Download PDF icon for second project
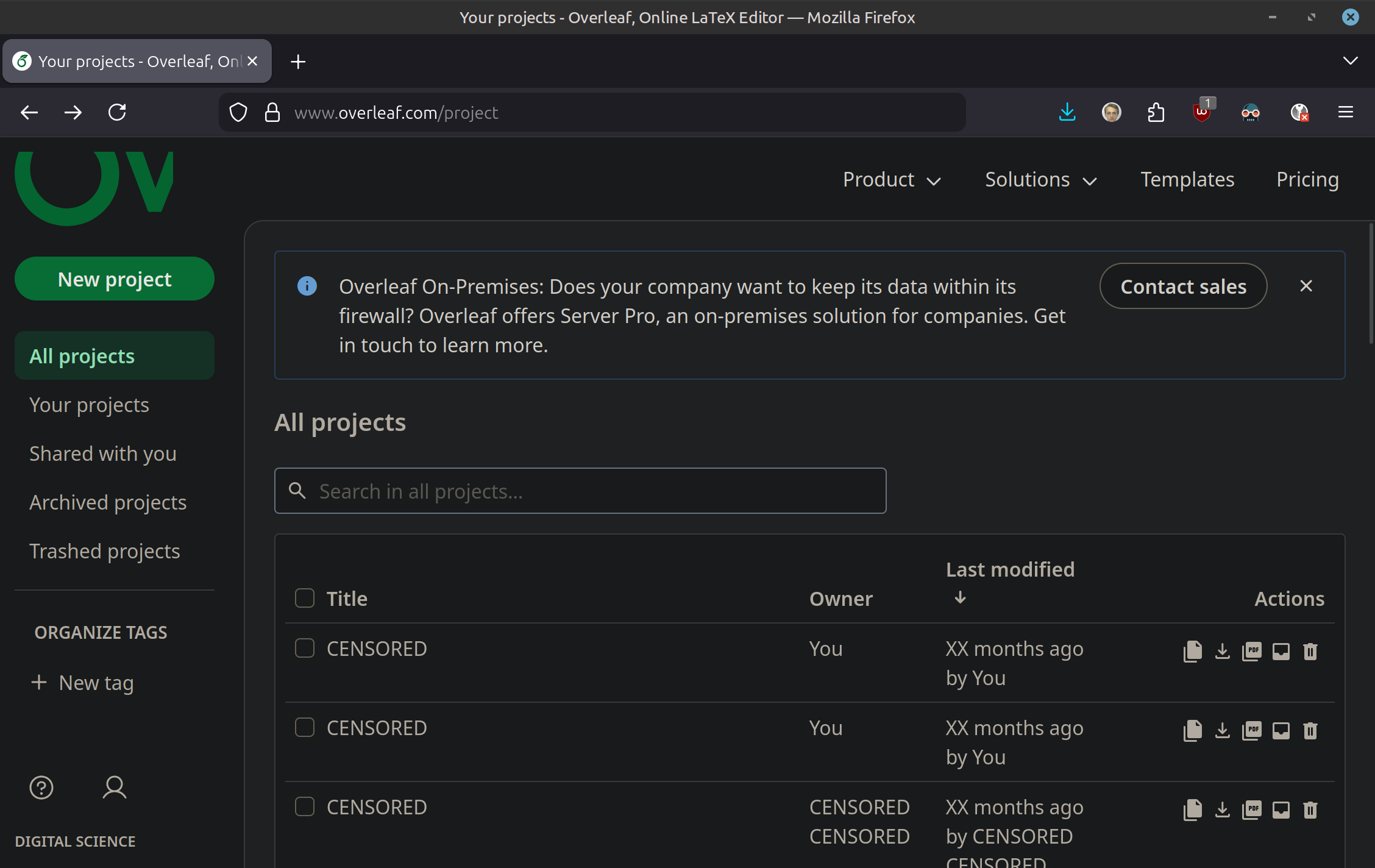This screenshot has height=868, width=1375. click(x=1251, y=730)
